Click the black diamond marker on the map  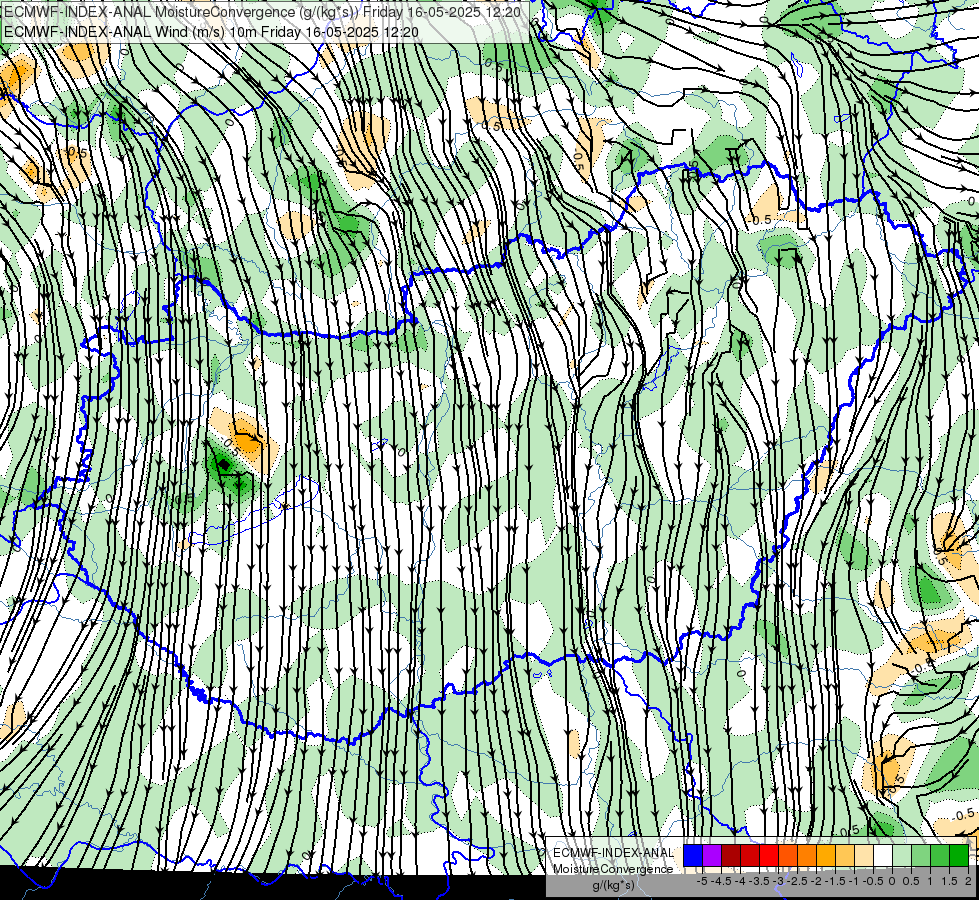coord(224,464)
